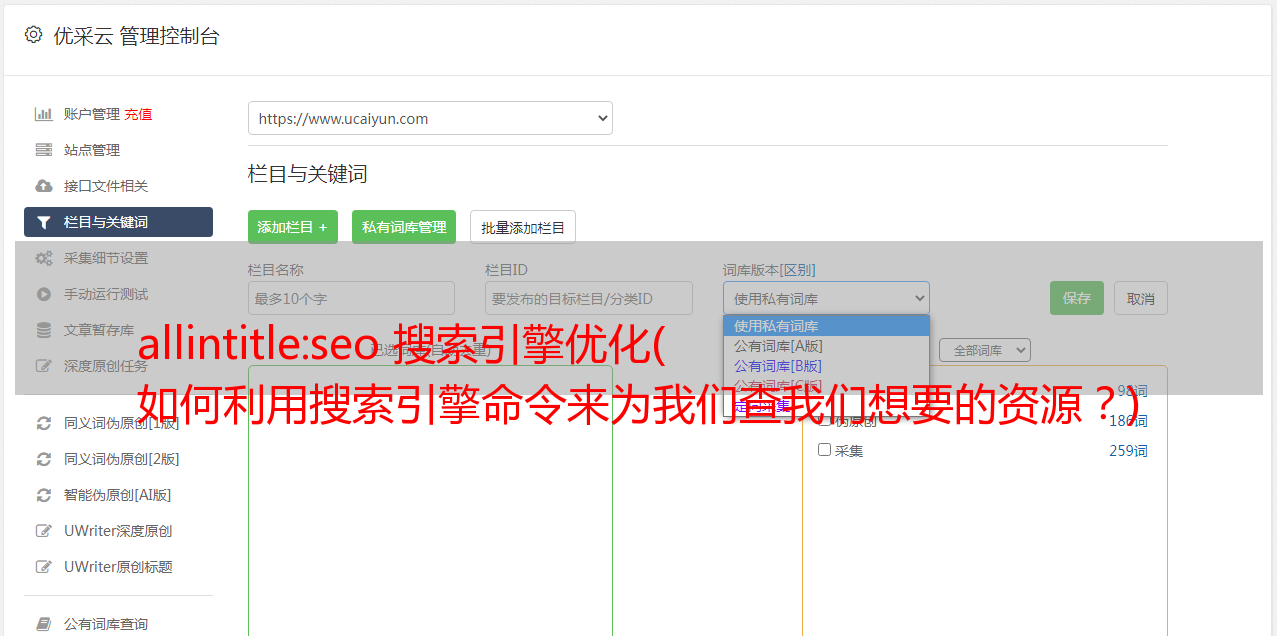Image resolution: width=1277 pixels, height=636 pixels.
Task: Click the 259词 count next to 采集
Action: click(1128, 451)
